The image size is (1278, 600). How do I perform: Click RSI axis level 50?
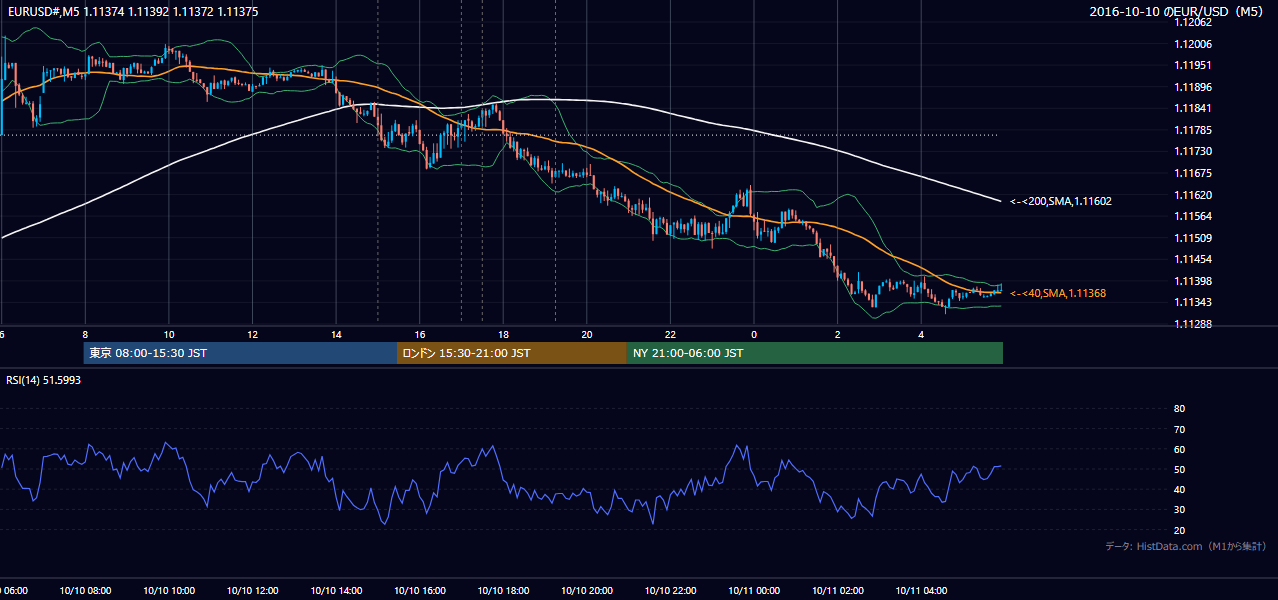click(x=1179, y=469)
